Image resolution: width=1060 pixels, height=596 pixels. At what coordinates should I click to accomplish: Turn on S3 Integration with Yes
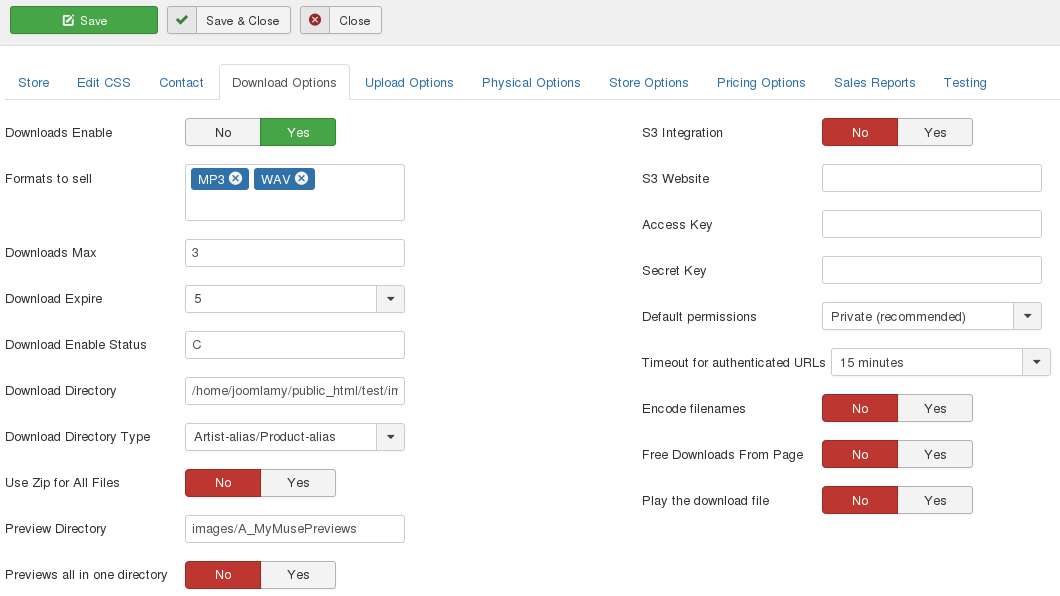(935, 132)
